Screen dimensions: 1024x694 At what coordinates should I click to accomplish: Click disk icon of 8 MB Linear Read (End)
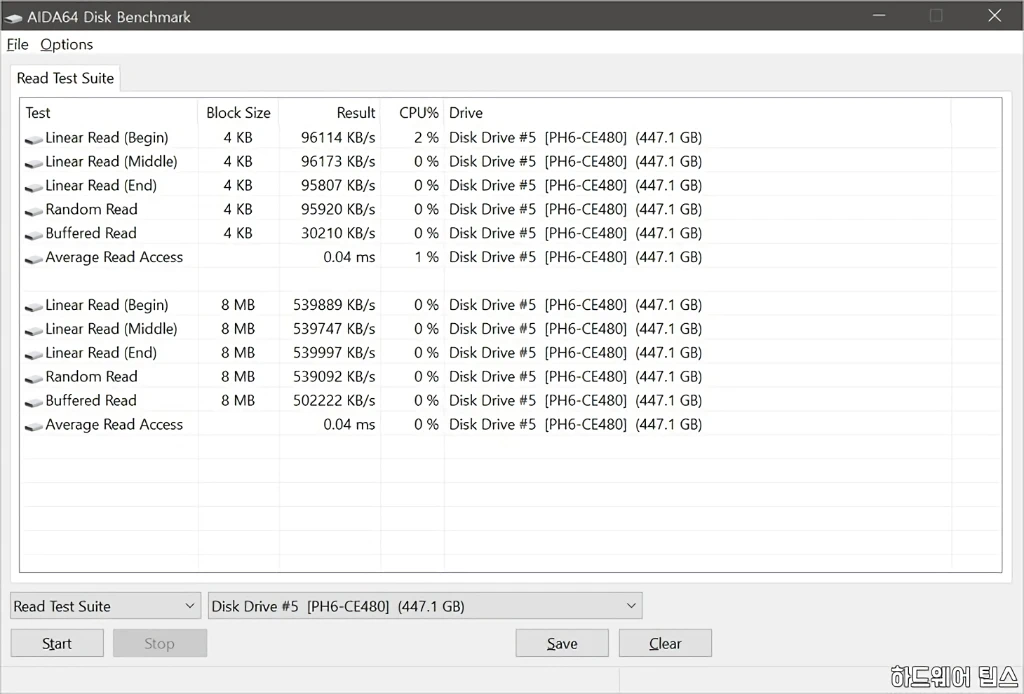(34, 355)
